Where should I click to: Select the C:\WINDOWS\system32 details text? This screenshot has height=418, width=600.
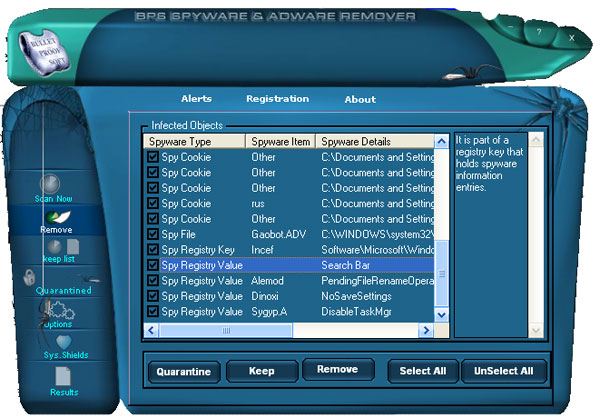(x=378, y=234)
